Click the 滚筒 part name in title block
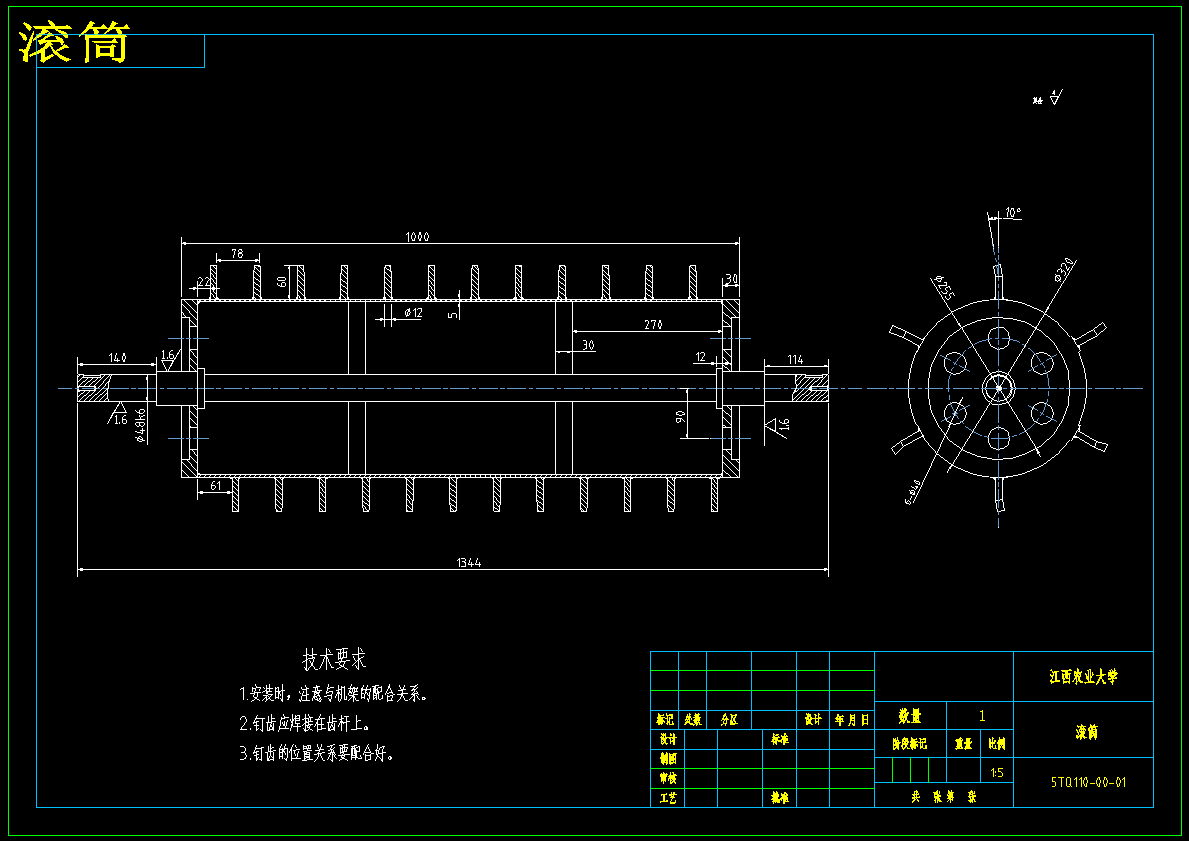 coord(1087,732)
